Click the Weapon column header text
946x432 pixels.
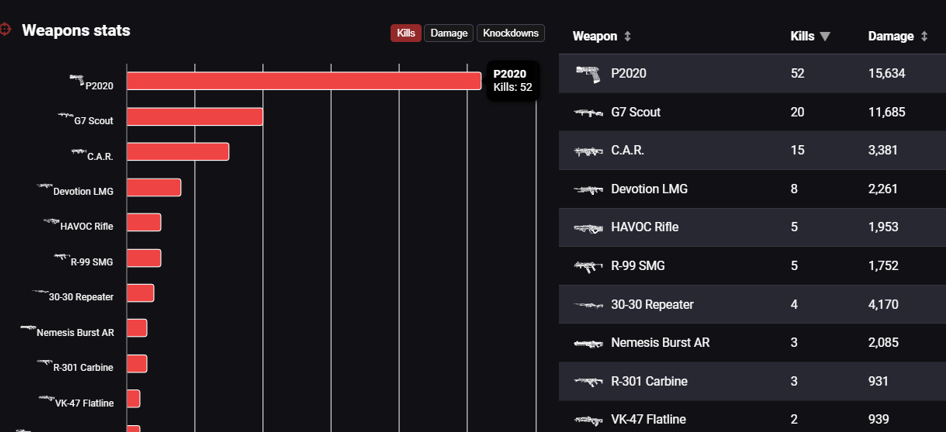click(x=594, y=36)
